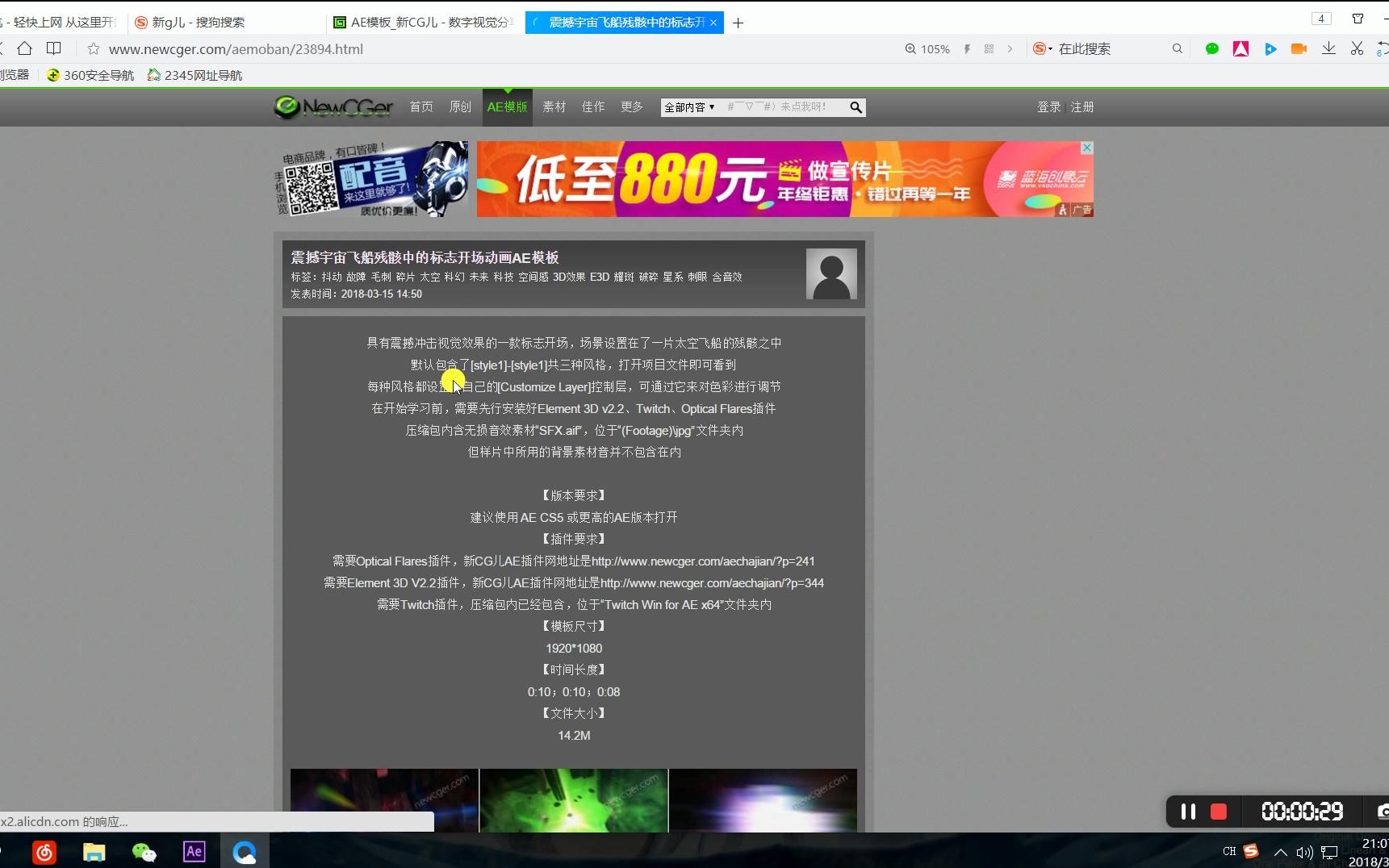Click the orange video camera extension icon
Image resolution: width=1389 pixels, height=868 pixels.
pos(1299,49)
